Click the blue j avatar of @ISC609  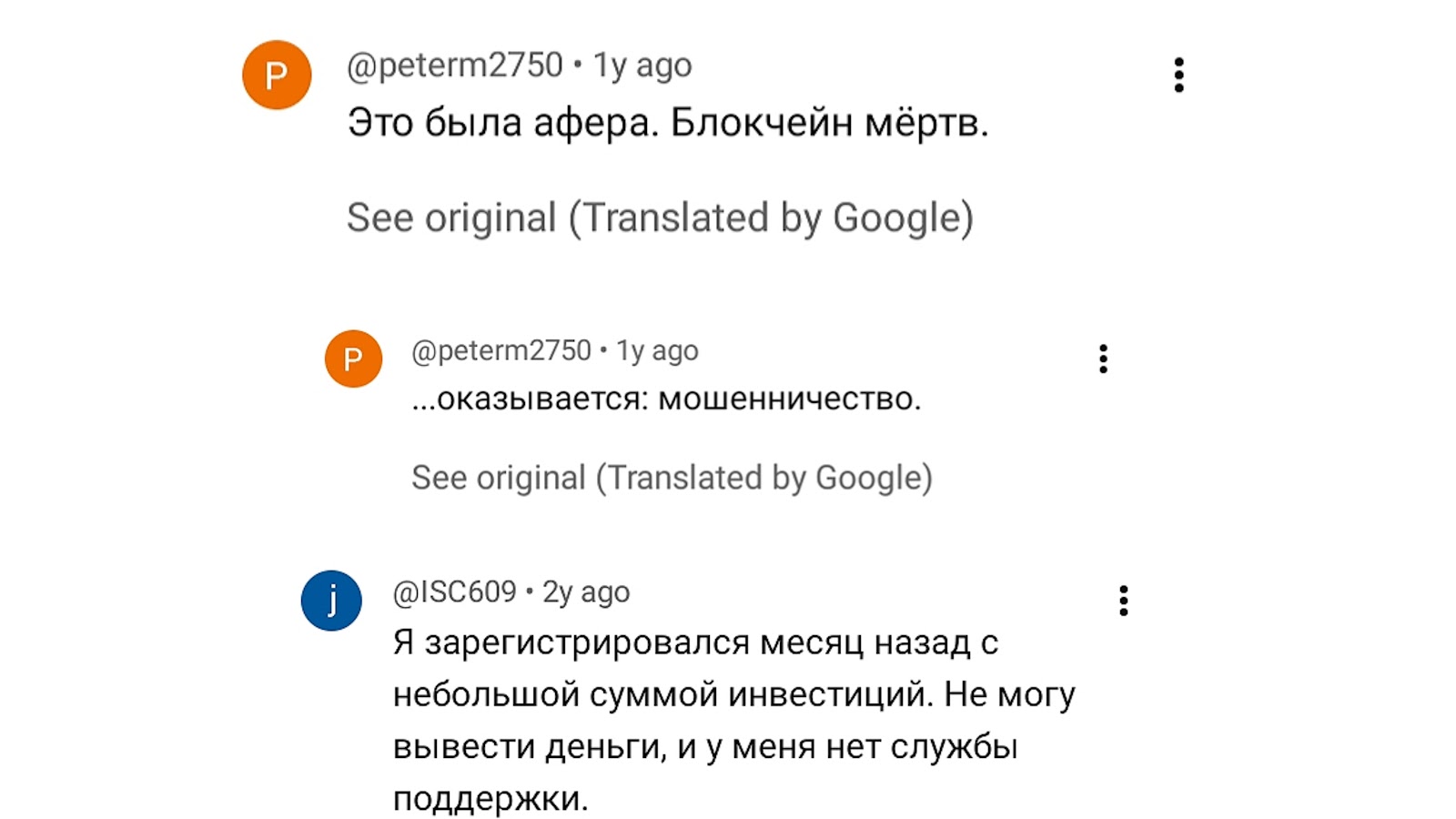point(331,601)
